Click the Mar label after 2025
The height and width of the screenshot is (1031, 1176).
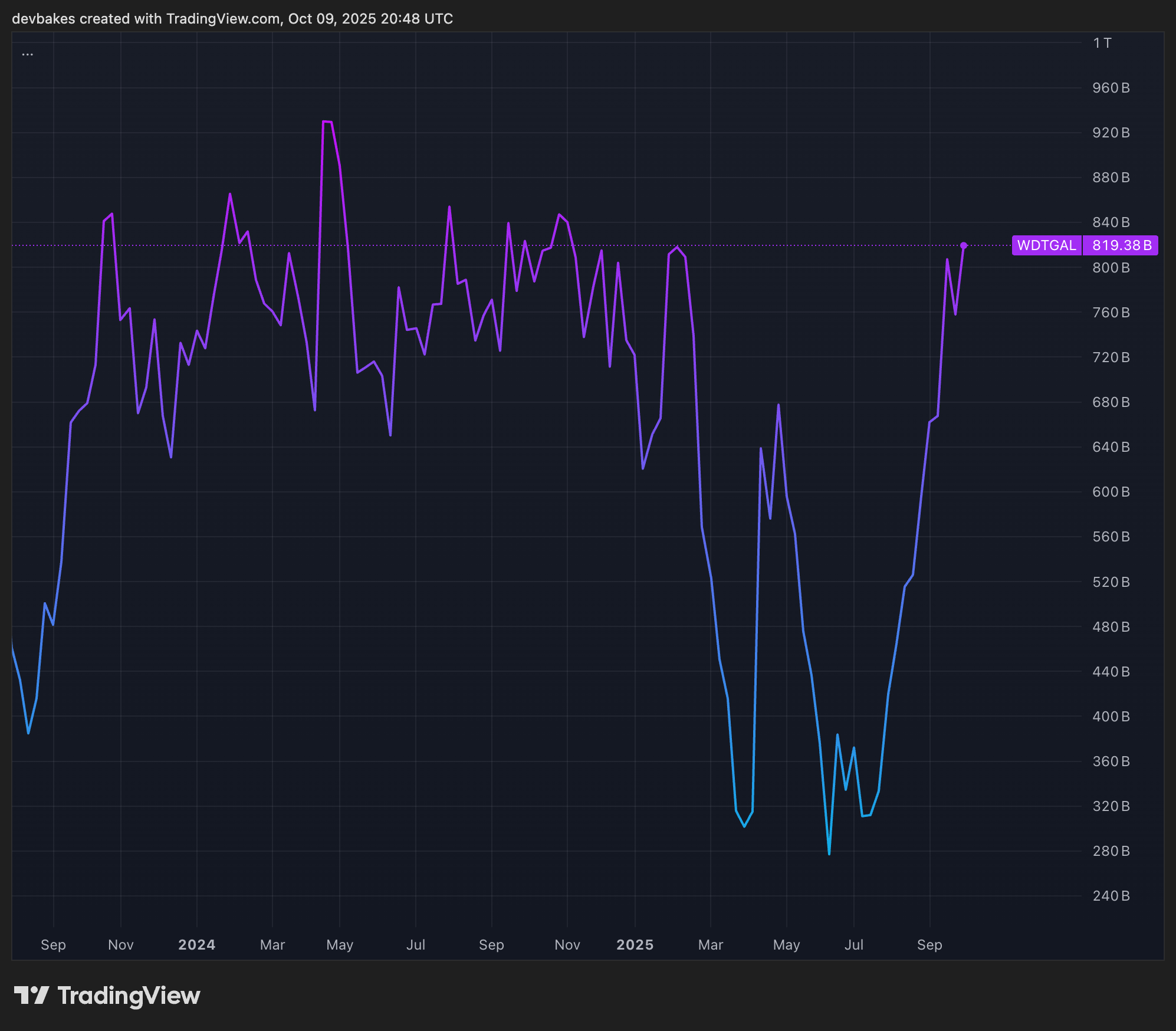[710, 945]
